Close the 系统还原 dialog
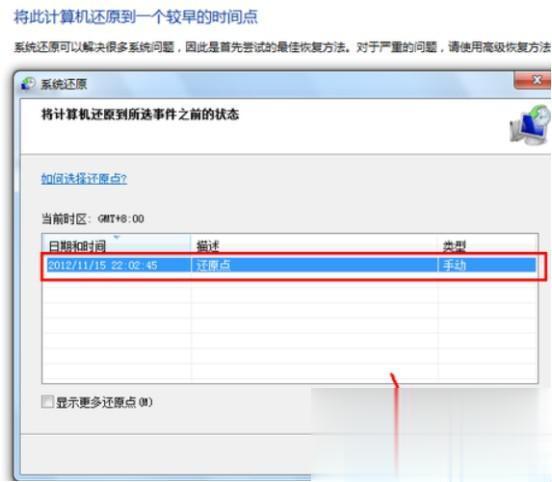Image resolution: width=552 pixels, height=482 pixels. [x=533, y=80]
